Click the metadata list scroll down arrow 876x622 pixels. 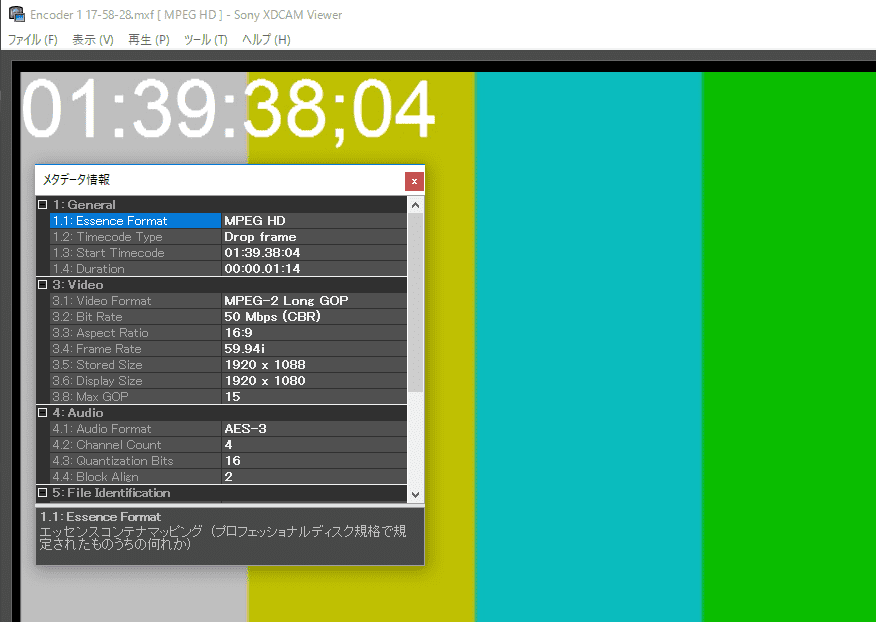(x=415, y=493)
